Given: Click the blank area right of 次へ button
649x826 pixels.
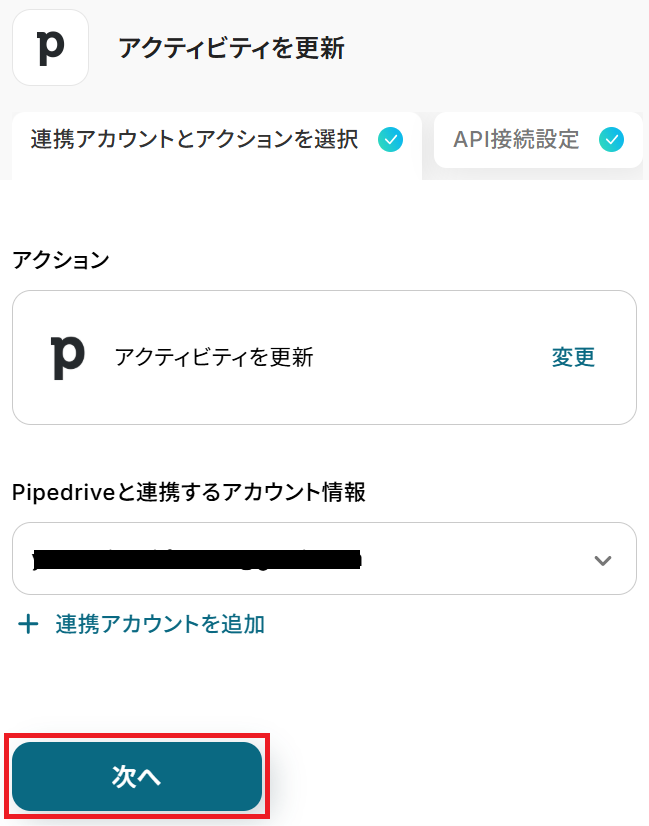Looking at the screenshot, I should coord(450,777).
